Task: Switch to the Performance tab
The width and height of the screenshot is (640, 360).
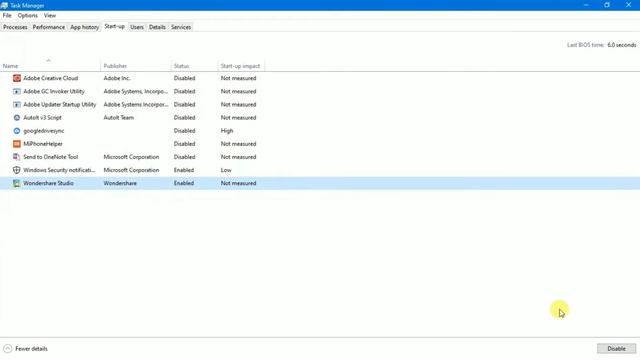Action: point(49,27)
